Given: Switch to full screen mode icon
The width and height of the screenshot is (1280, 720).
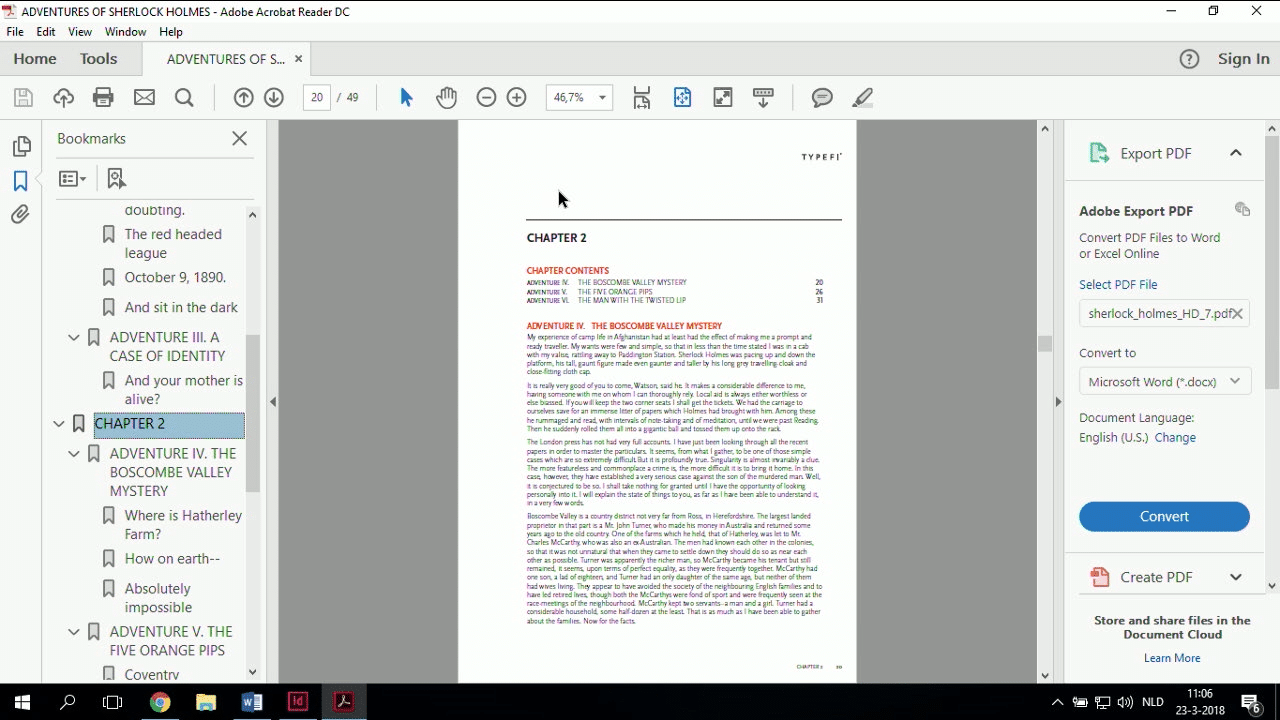Looking at the screenshot, I should click(x=722, y=97).
